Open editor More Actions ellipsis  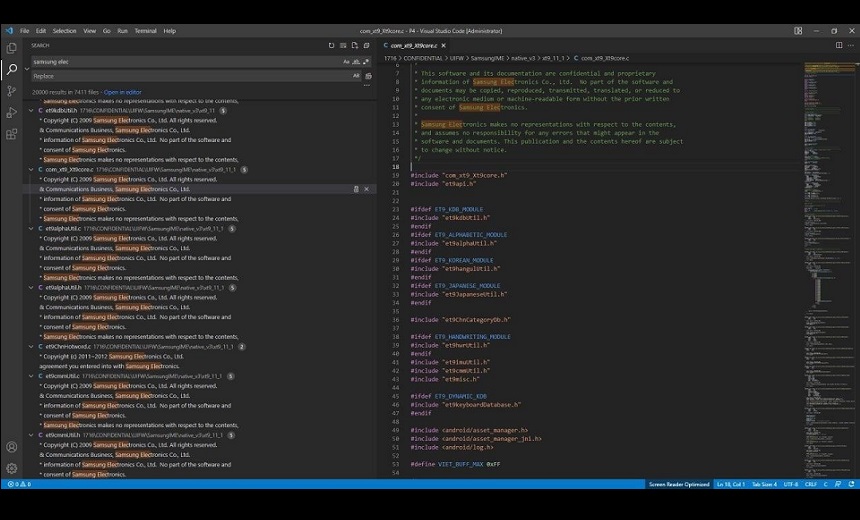click(852, 46)
